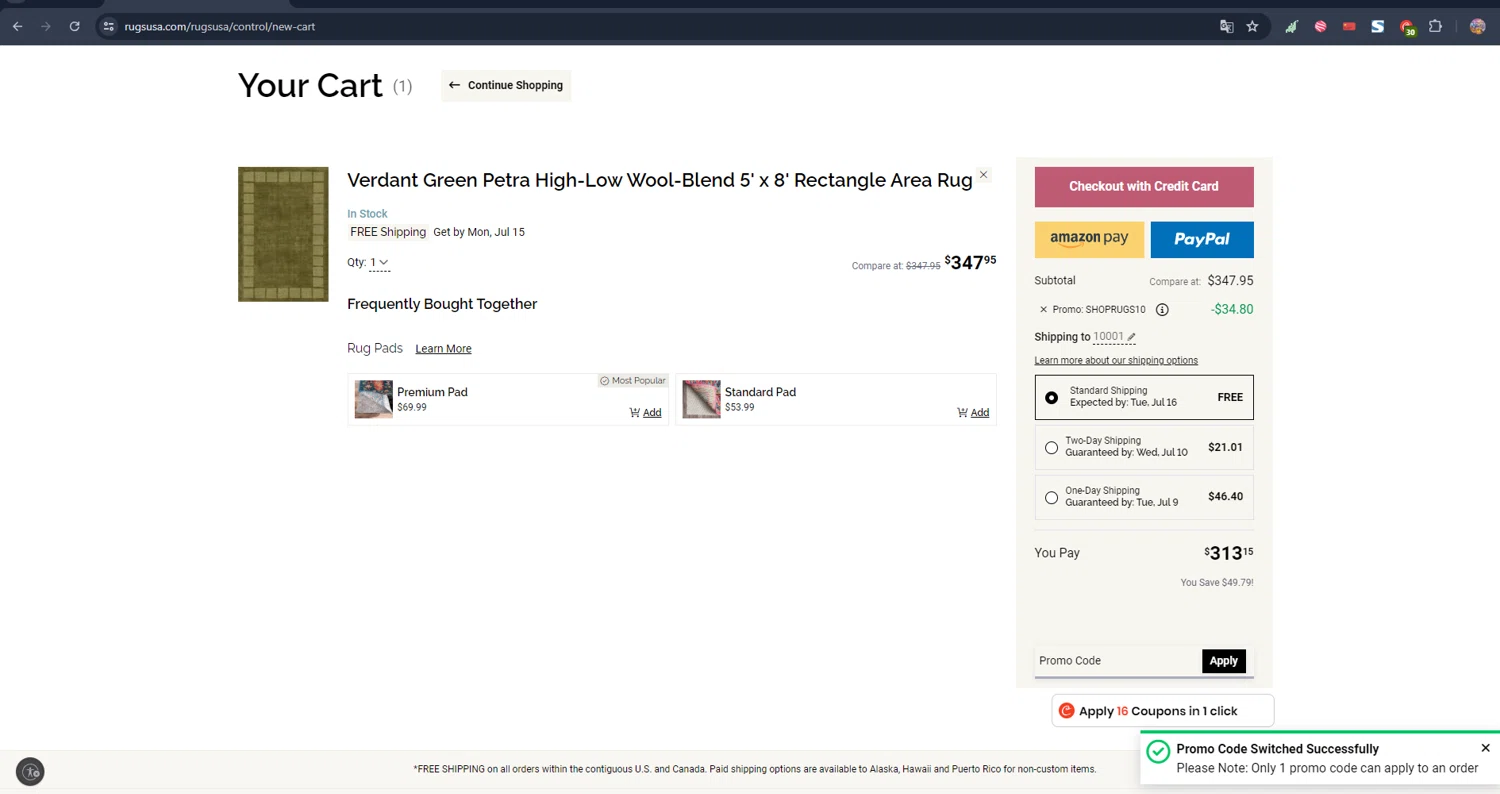Remove promo SHOPRUGS10 with the x icon
Viewport: 1500px width, 794px height.
(x=1043, y=310)
